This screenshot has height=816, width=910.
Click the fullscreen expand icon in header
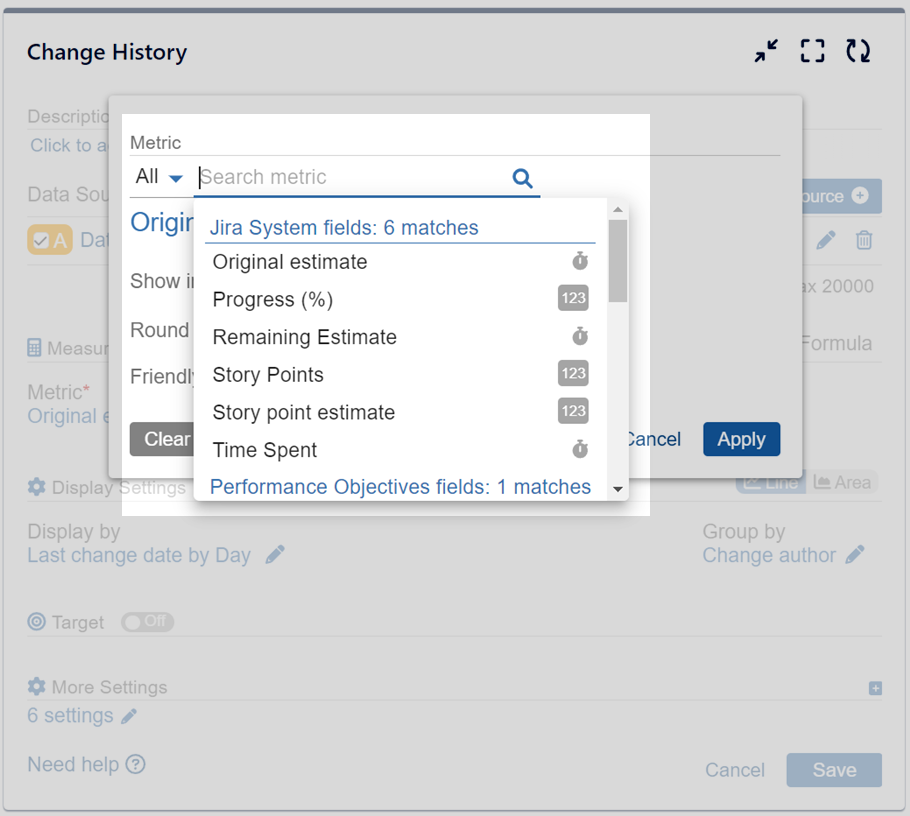click(x=812, y=52)
